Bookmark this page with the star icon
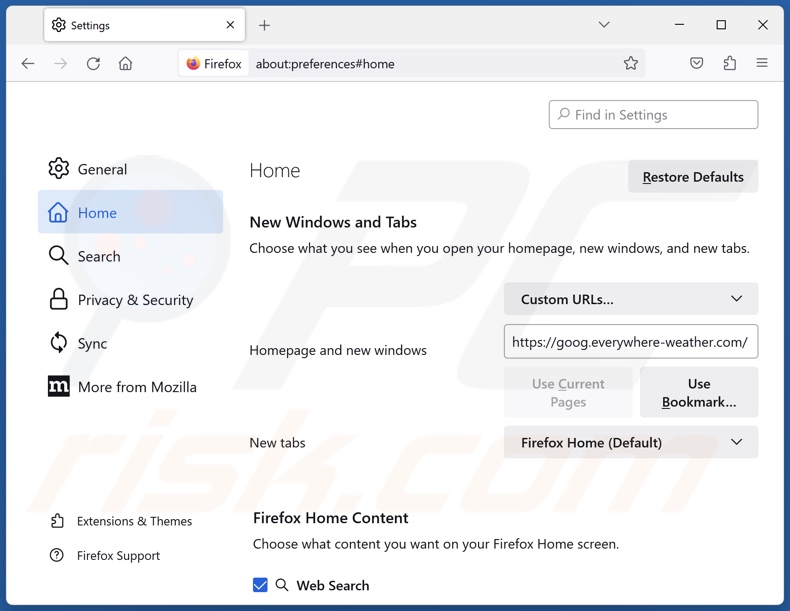Viewport: 790px width, 611px height. tap(630, 63)
